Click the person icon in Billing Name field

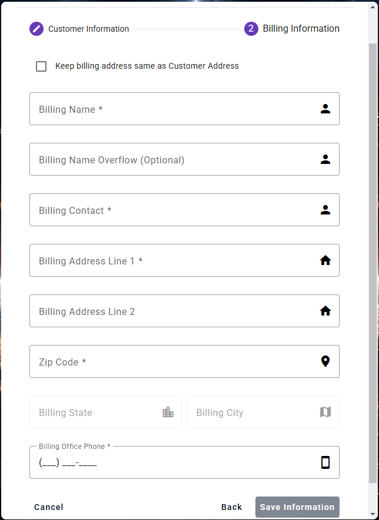click(x=325, y=109)
